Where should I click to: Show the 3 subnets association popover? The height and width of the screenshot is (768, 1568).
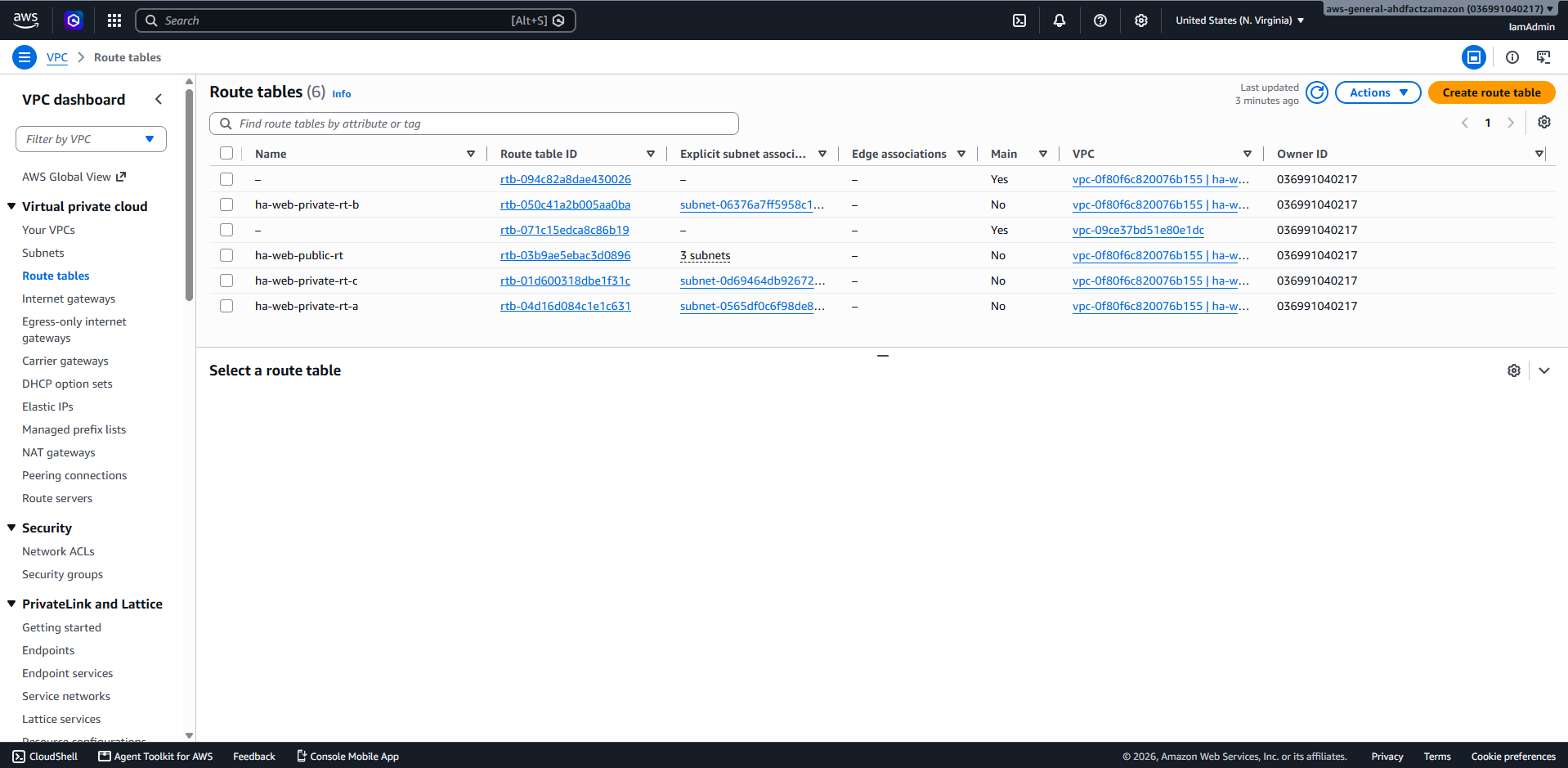tap(705, 255)
